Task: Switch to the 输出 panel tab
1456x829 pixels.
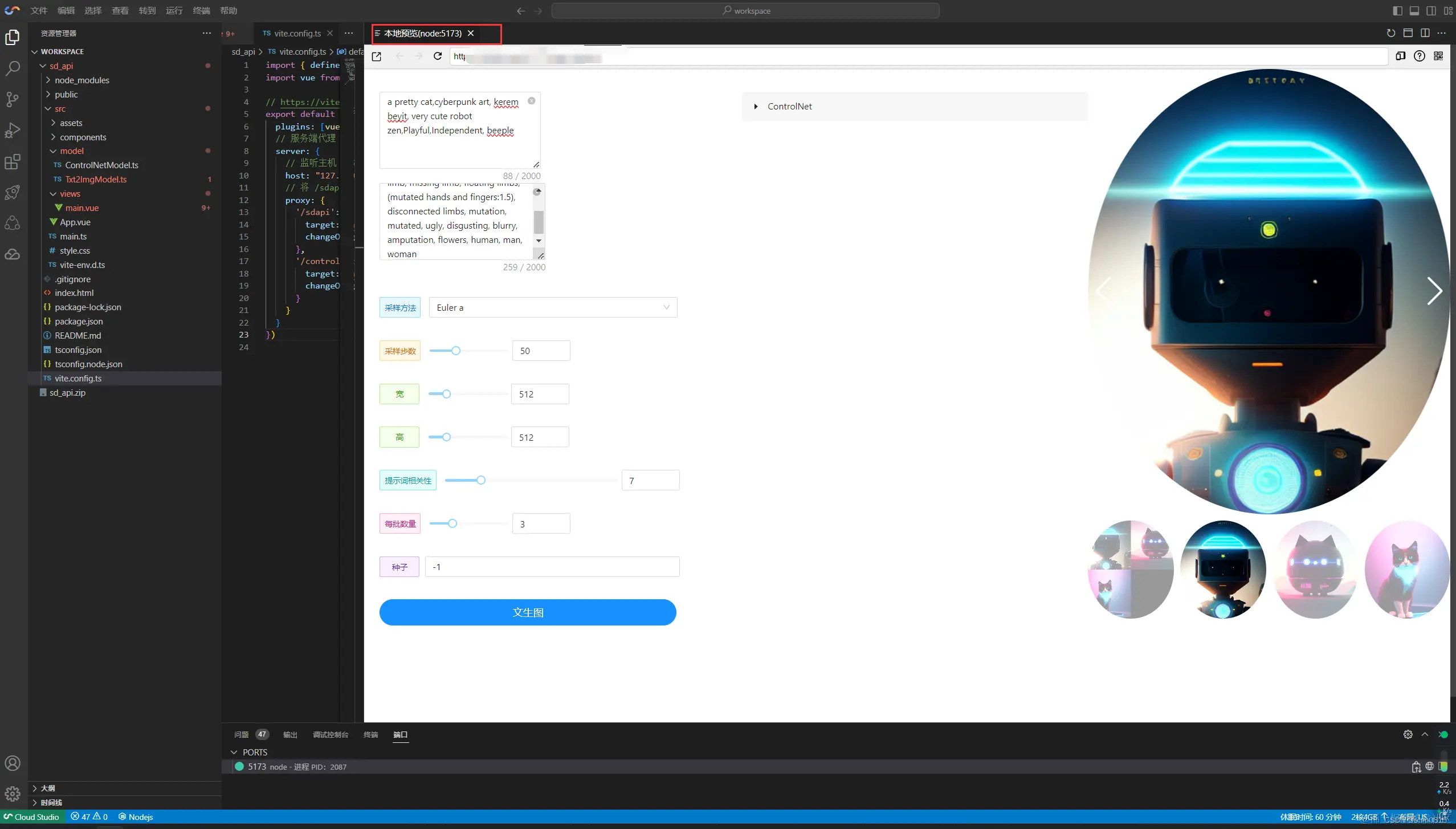Action: (290, 734)
